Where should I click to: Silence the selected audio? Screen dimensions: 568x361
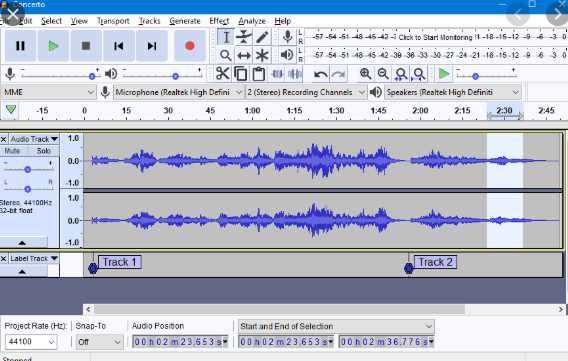[x=295, y=74]
